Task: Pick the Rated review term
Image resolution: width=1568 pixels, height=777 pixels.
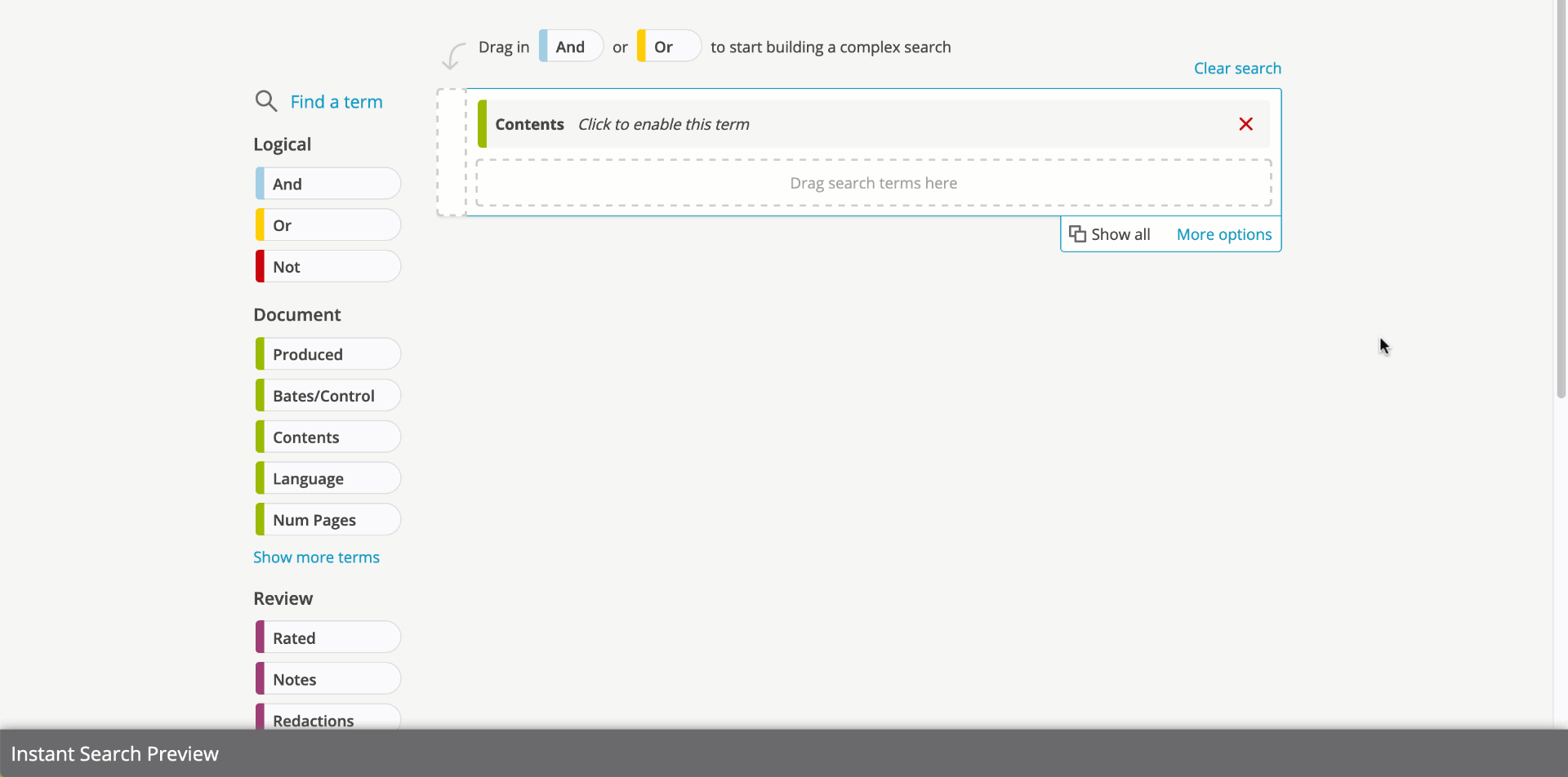Action: tap(328, 637)
